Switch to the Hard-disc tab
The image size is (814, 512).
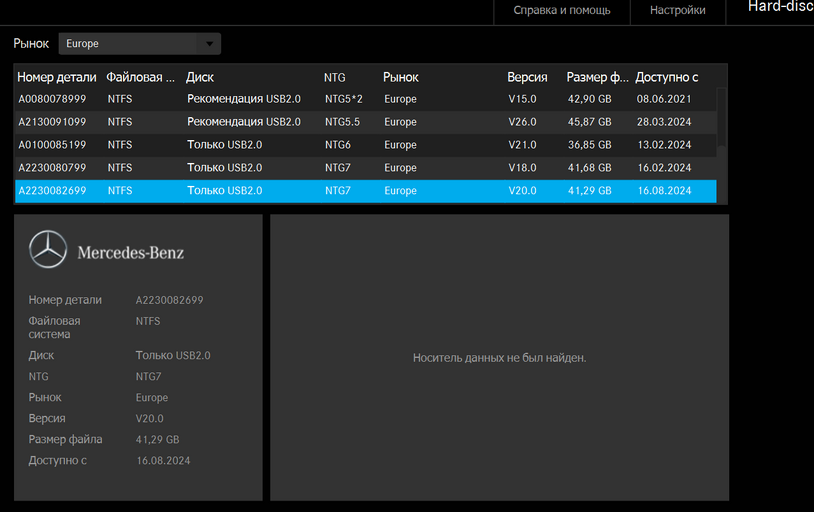[780, 7]
